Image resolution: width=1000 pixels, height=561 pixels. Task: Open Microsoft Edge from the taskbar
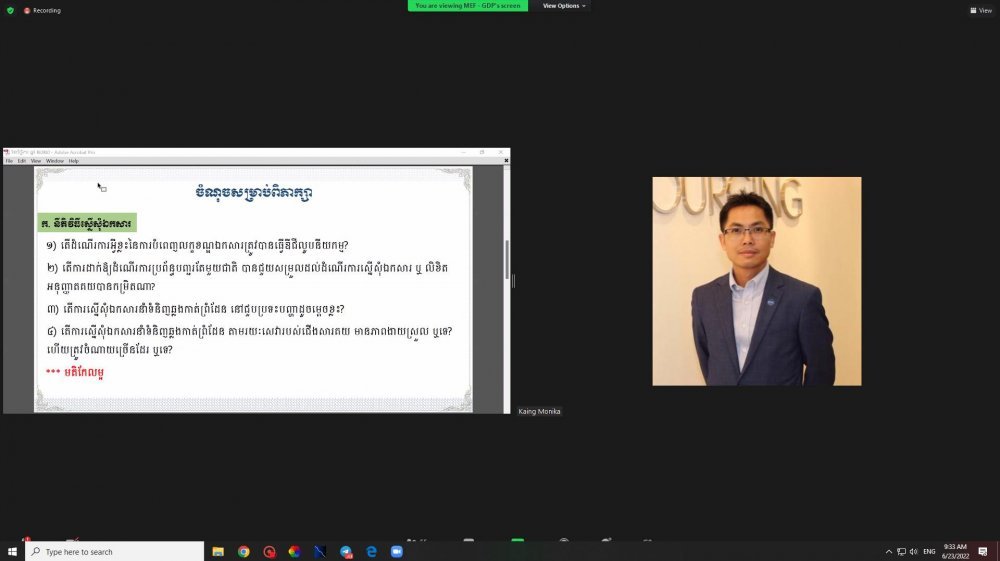pyautogui.click(x=371, y=552)
